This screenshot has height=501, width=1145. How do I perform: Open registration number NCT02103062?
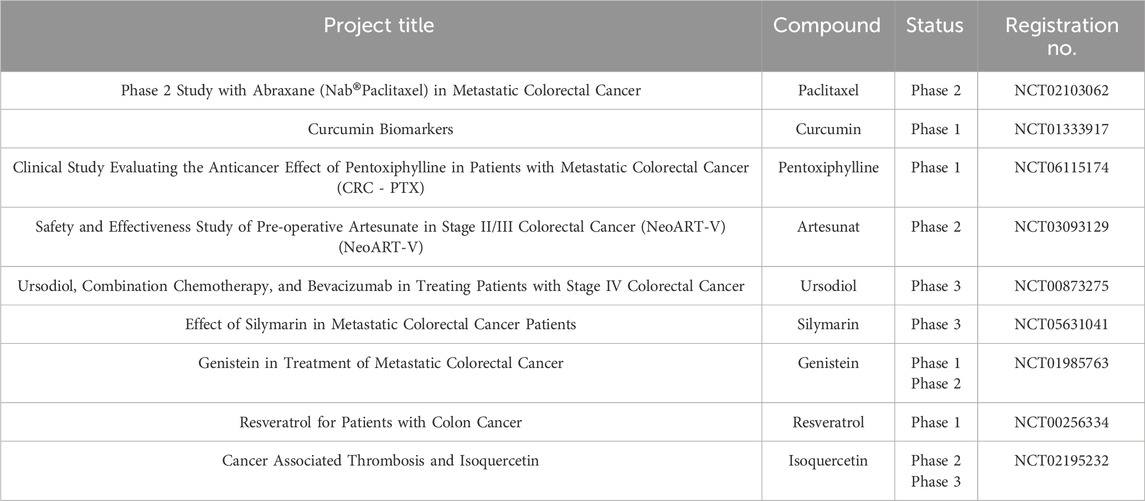[1062, 91]
